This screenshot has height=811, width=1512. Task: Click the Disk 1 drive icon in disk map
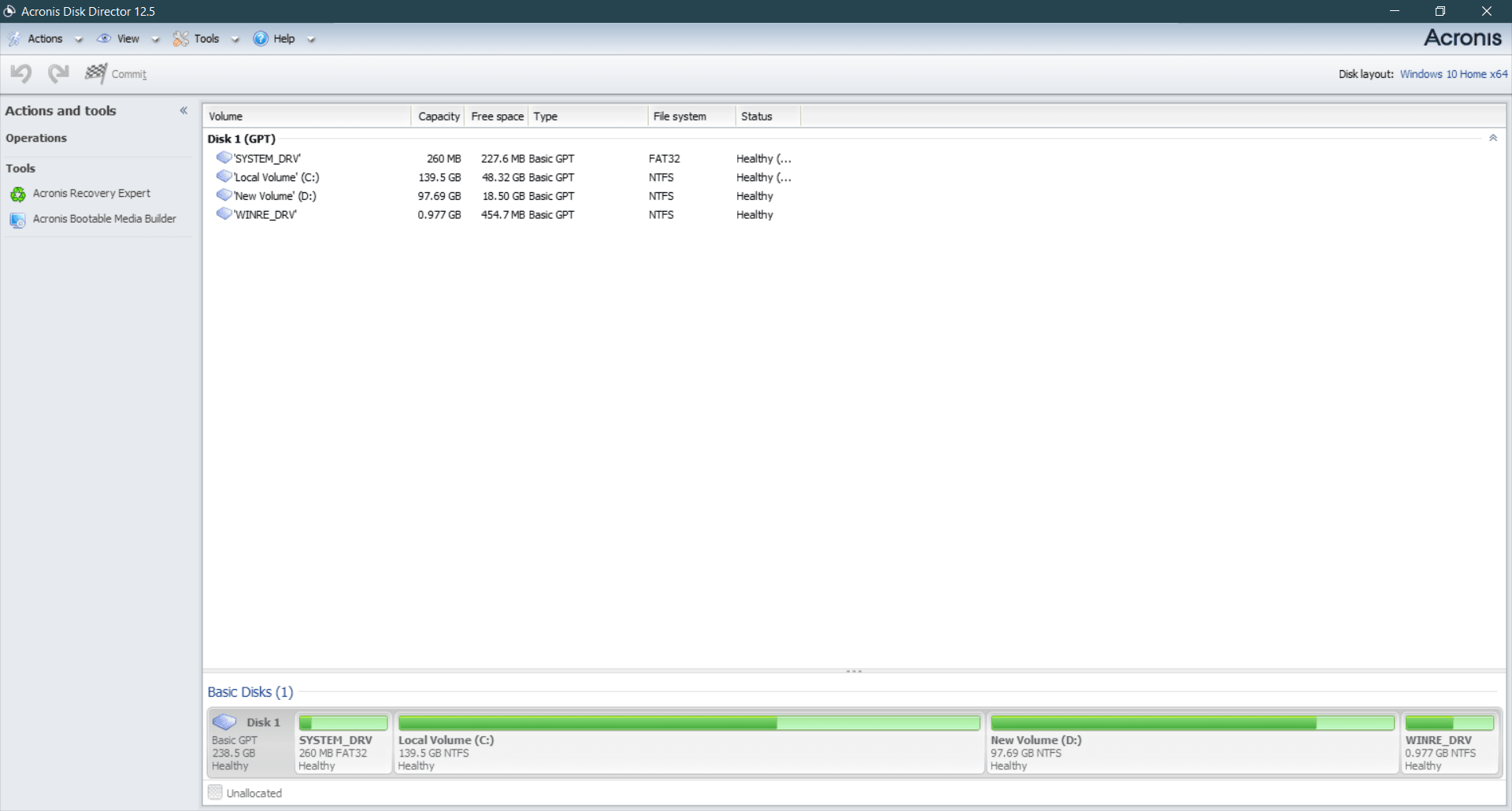pyautogui.click(x=224, y=721)
